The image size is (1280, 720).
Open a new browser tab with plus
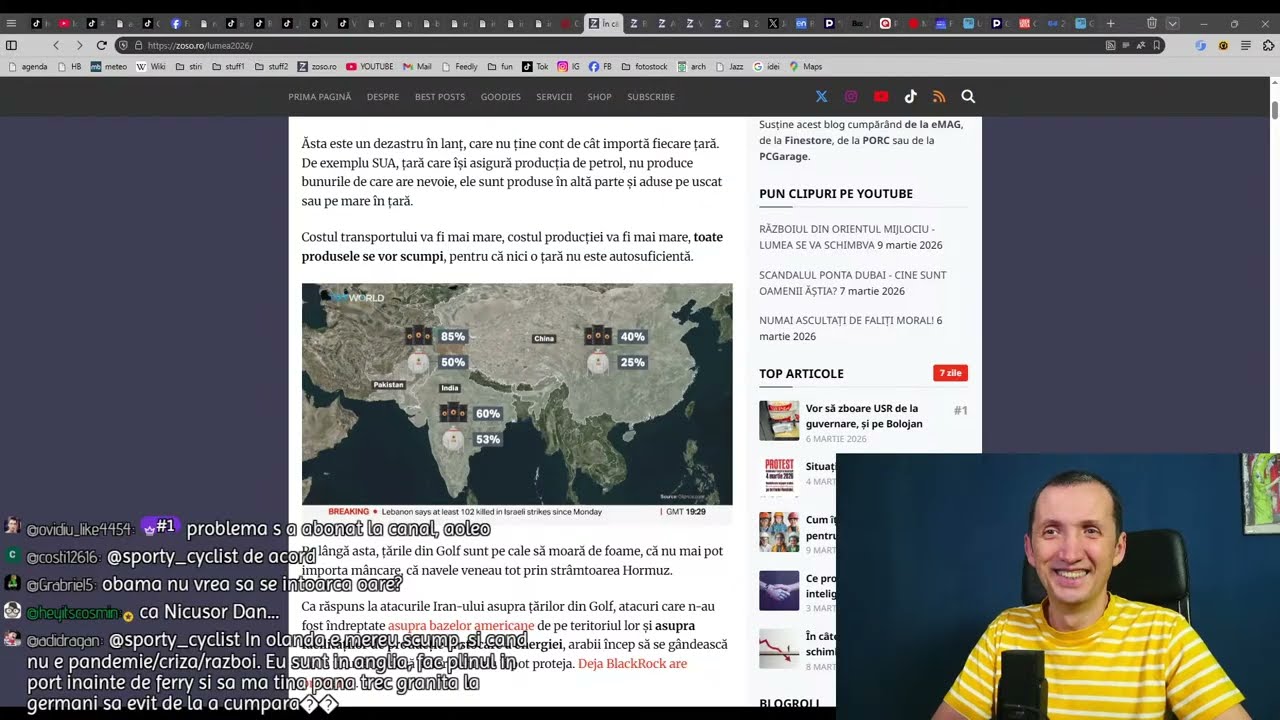1110,23
